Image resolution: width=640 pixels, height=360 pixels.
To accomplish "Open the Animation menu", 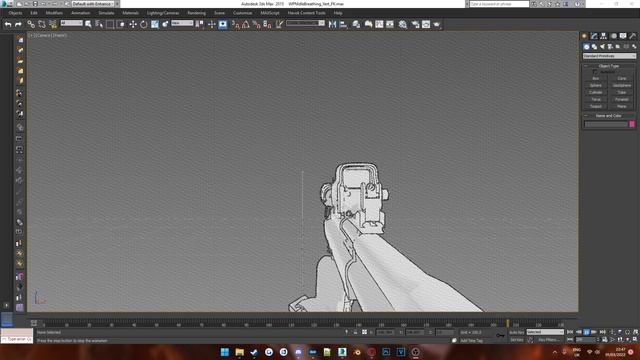I will (80, 13).
